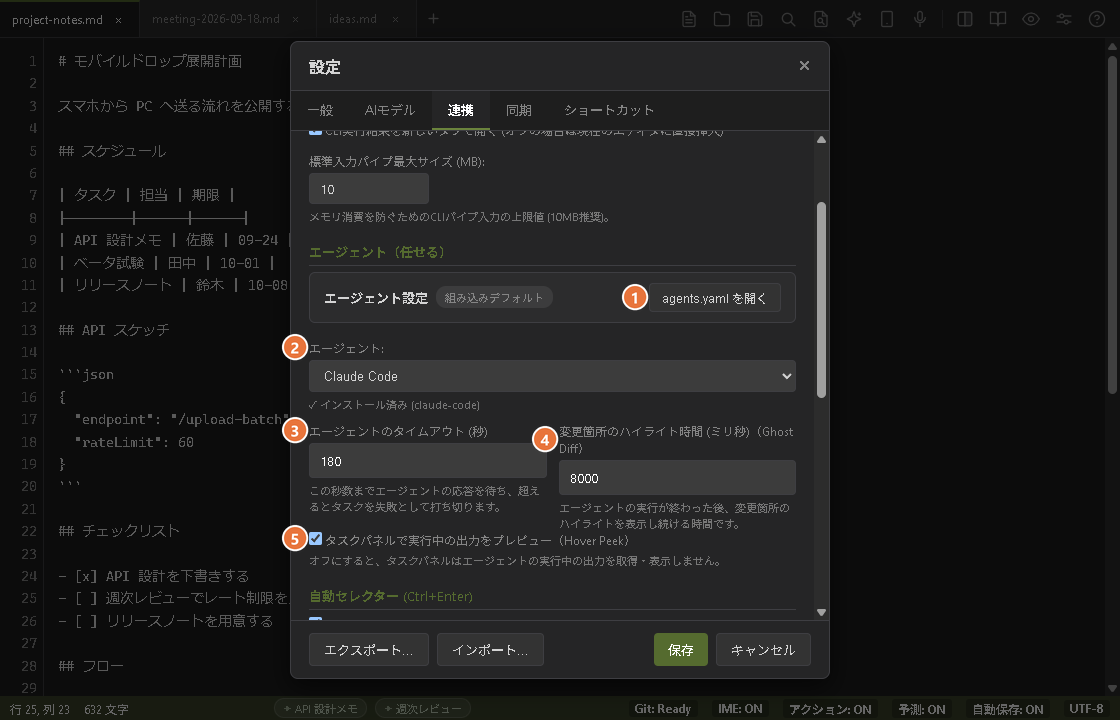The height and width of the screenshot is (720, 1120).
Task: Click the AI sparkle icon
Action: point(854,19)
